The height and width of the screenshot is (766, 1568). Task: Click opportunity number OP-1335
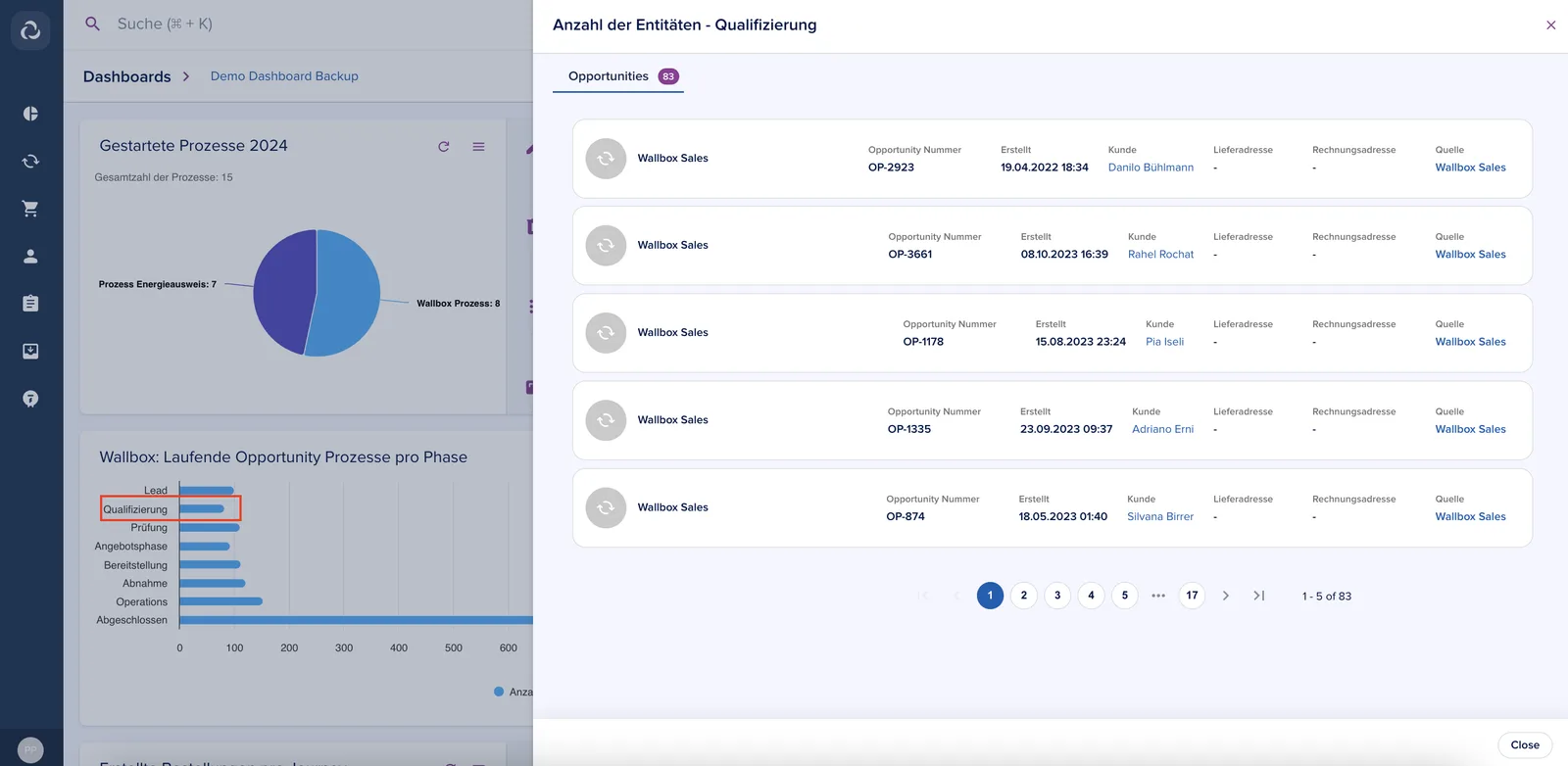909,429
